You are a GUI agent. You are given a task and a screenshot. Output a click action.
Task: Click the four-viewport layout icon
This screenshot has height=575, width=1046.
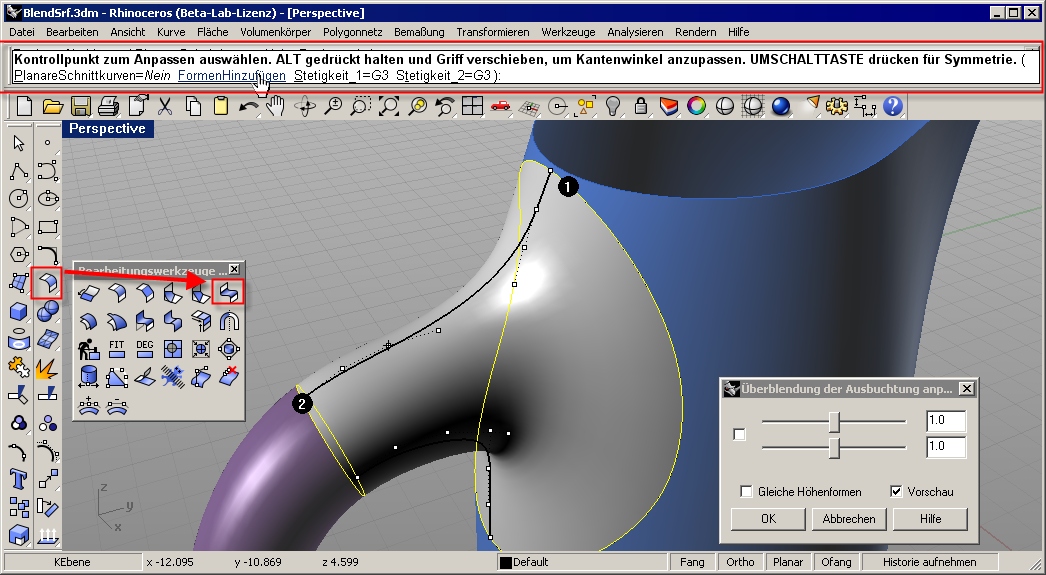coord(472,105)
